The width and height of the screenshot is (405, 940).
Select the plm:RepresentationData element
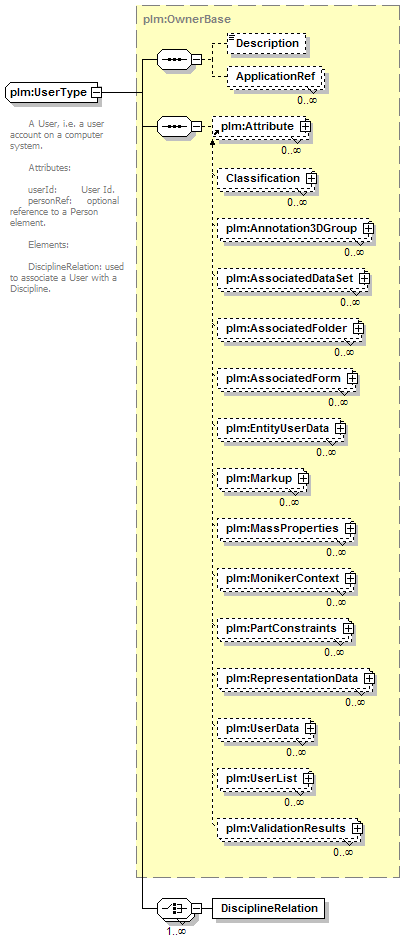point(296,678)
